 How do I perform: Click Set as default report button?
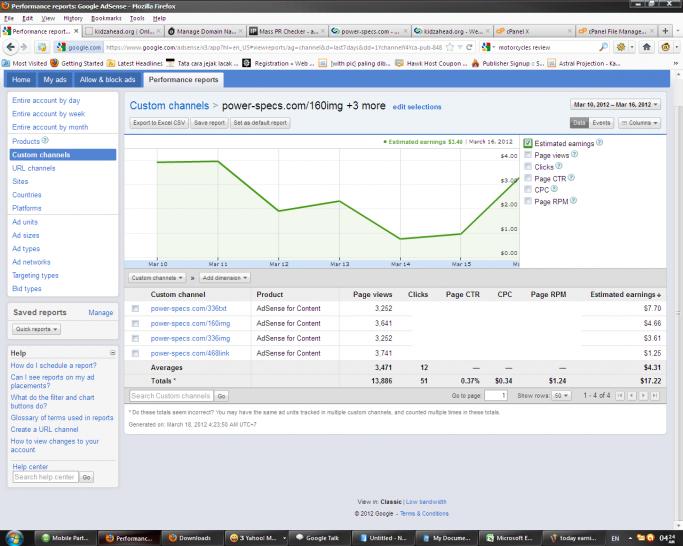(260, 123)
